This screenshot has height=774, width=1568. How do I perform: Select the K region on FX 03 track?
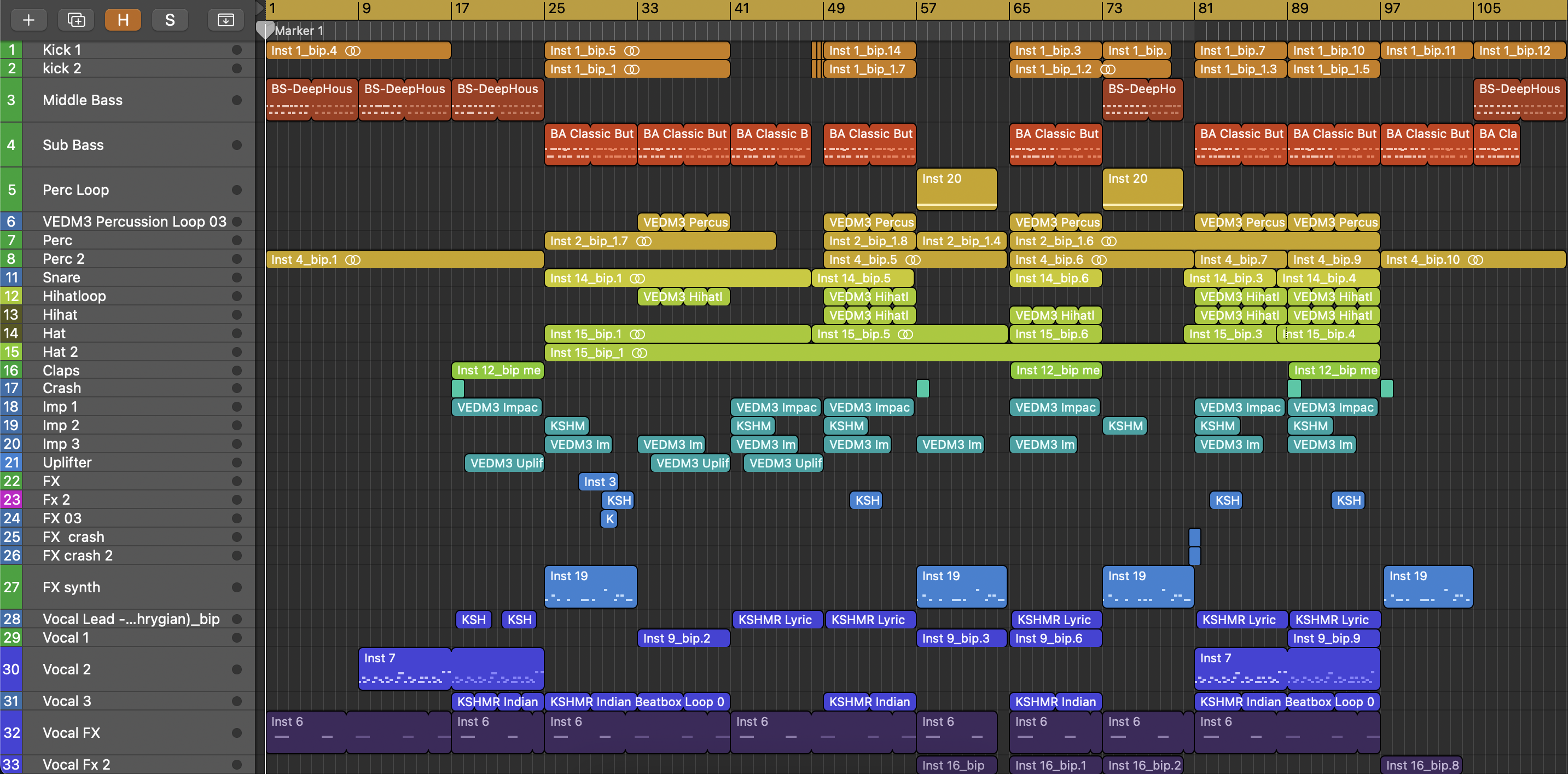pyautogui.click(x=609, y=519)
